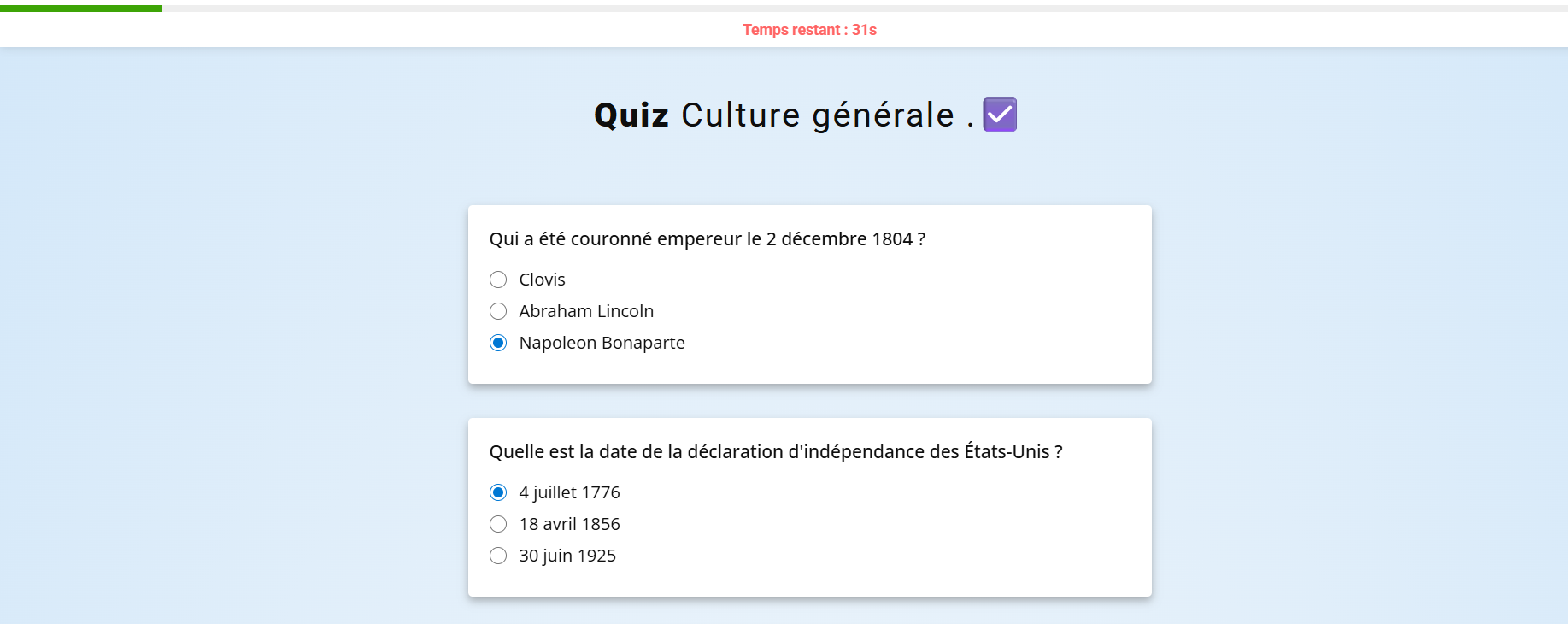The height and width of the screenshot is (624, 1568).
Task: Click the Abraham Lincoln label text
Action: tap(586, 311)
